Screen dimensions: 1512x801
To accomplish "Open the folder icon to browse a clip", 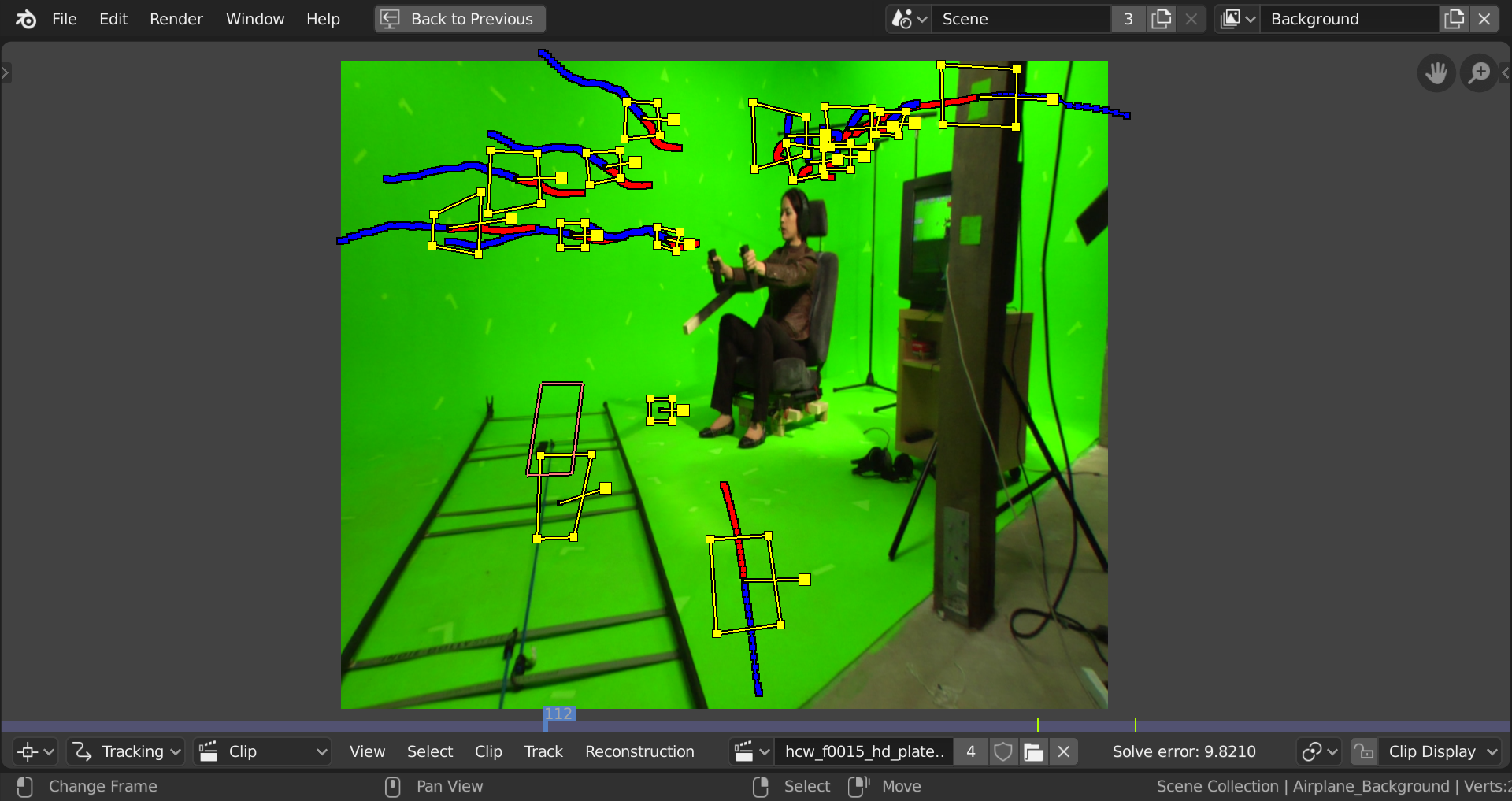I will point(1032,751).
